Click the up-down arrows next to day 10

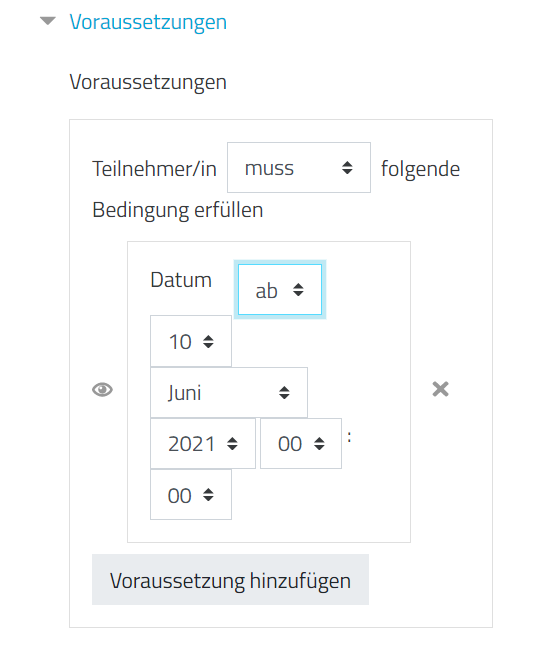tap(208, 342)
